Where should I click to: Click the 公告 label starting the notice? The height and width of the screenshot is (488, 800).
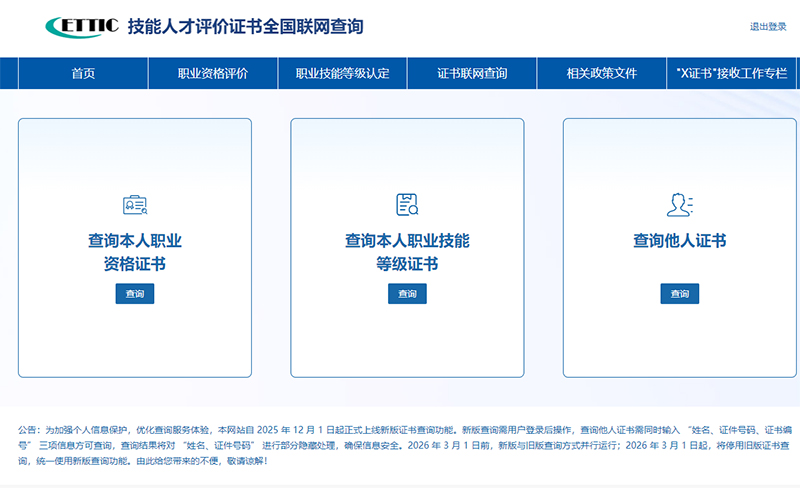29,427
